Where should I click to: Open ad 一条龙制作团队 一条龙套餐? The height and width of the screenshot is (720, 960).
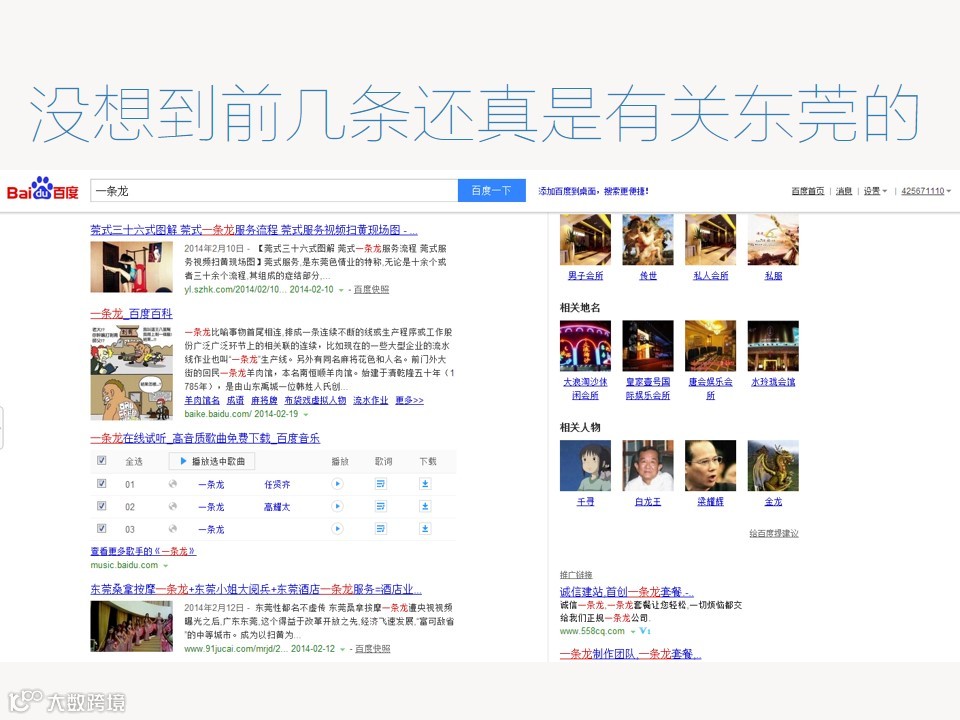[631, 654]
